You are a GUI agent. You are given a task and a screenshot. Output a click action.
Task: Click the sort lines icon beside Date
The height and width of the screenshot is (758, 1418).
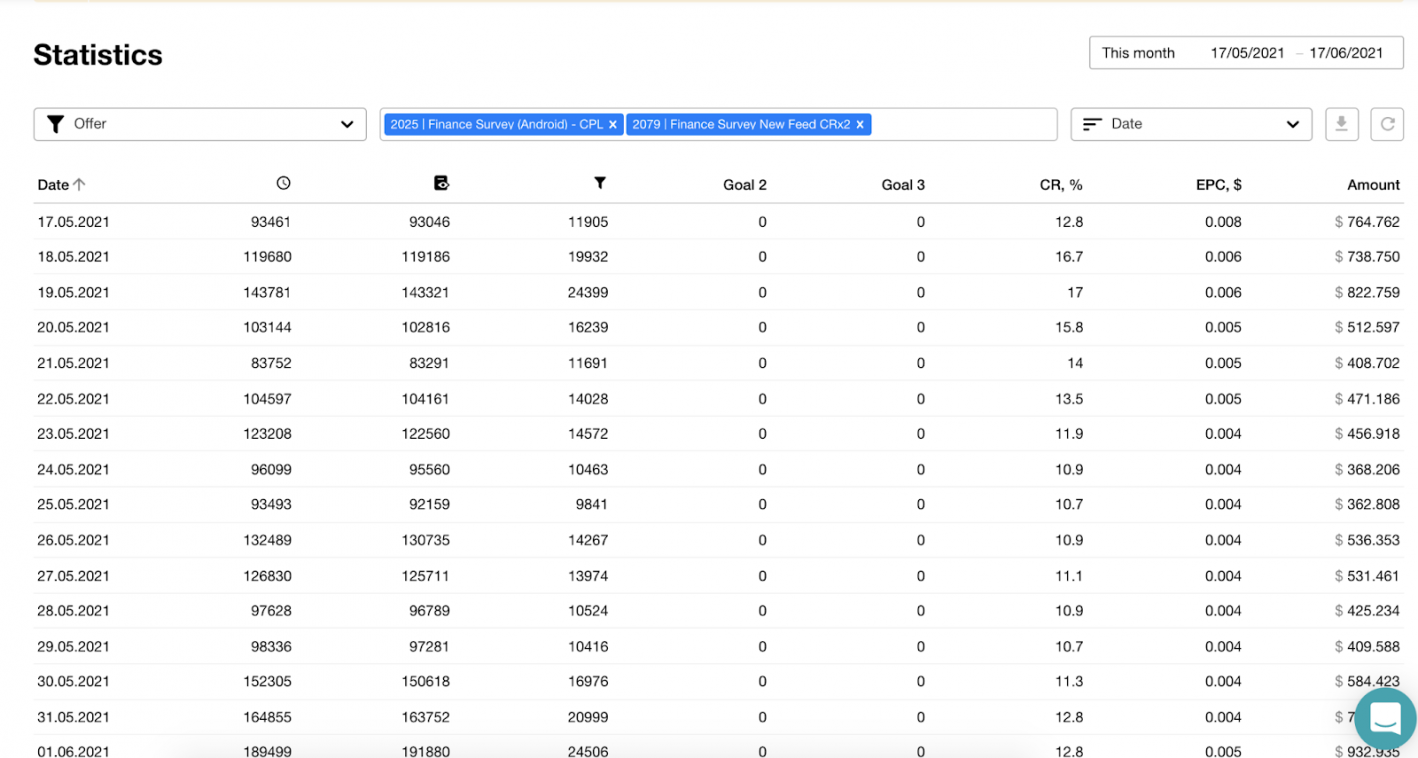pyautogui.click(x=1092, y=124)
